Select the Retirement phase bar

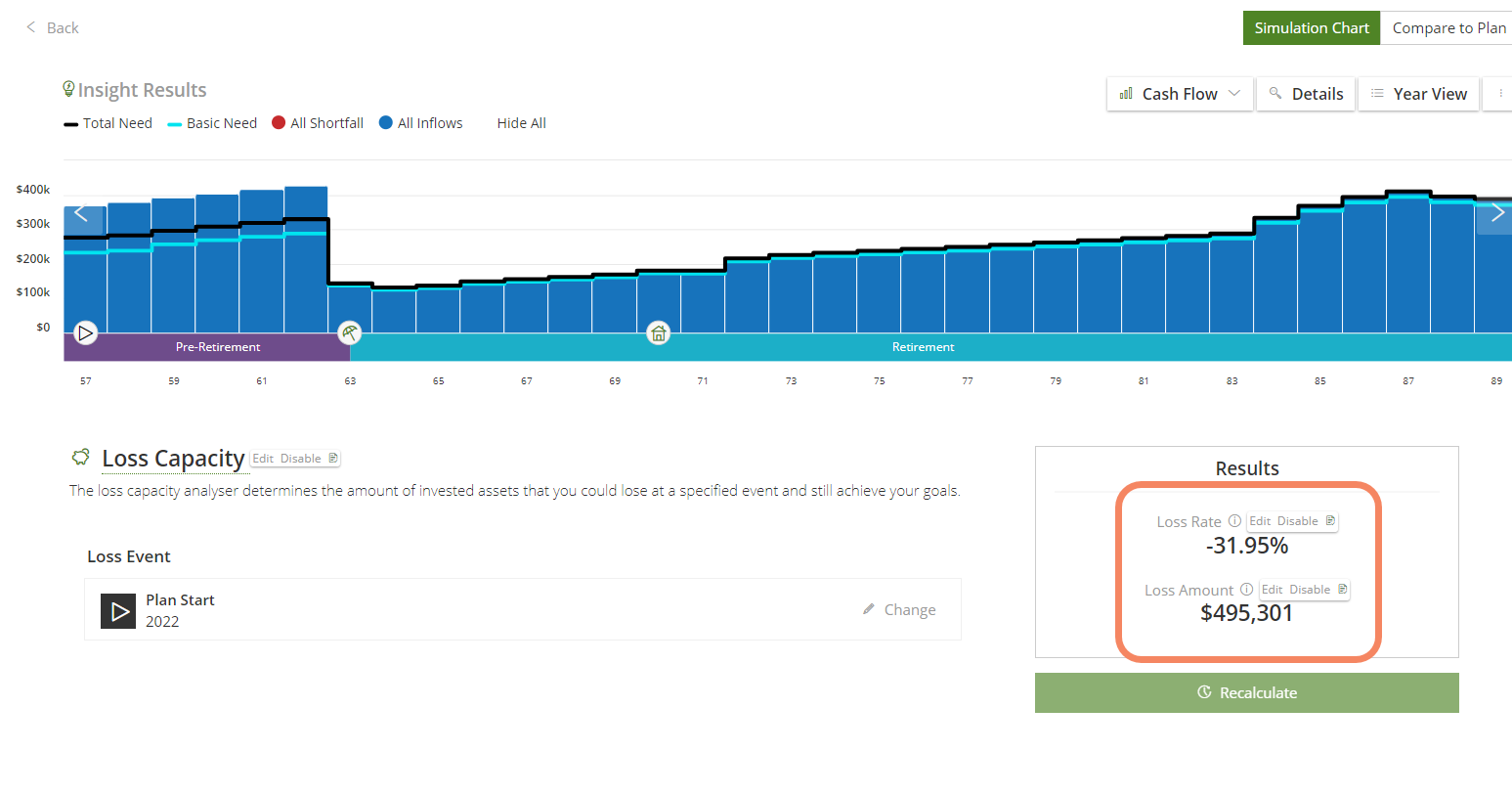pyautogui.click(x=930, y=347)
